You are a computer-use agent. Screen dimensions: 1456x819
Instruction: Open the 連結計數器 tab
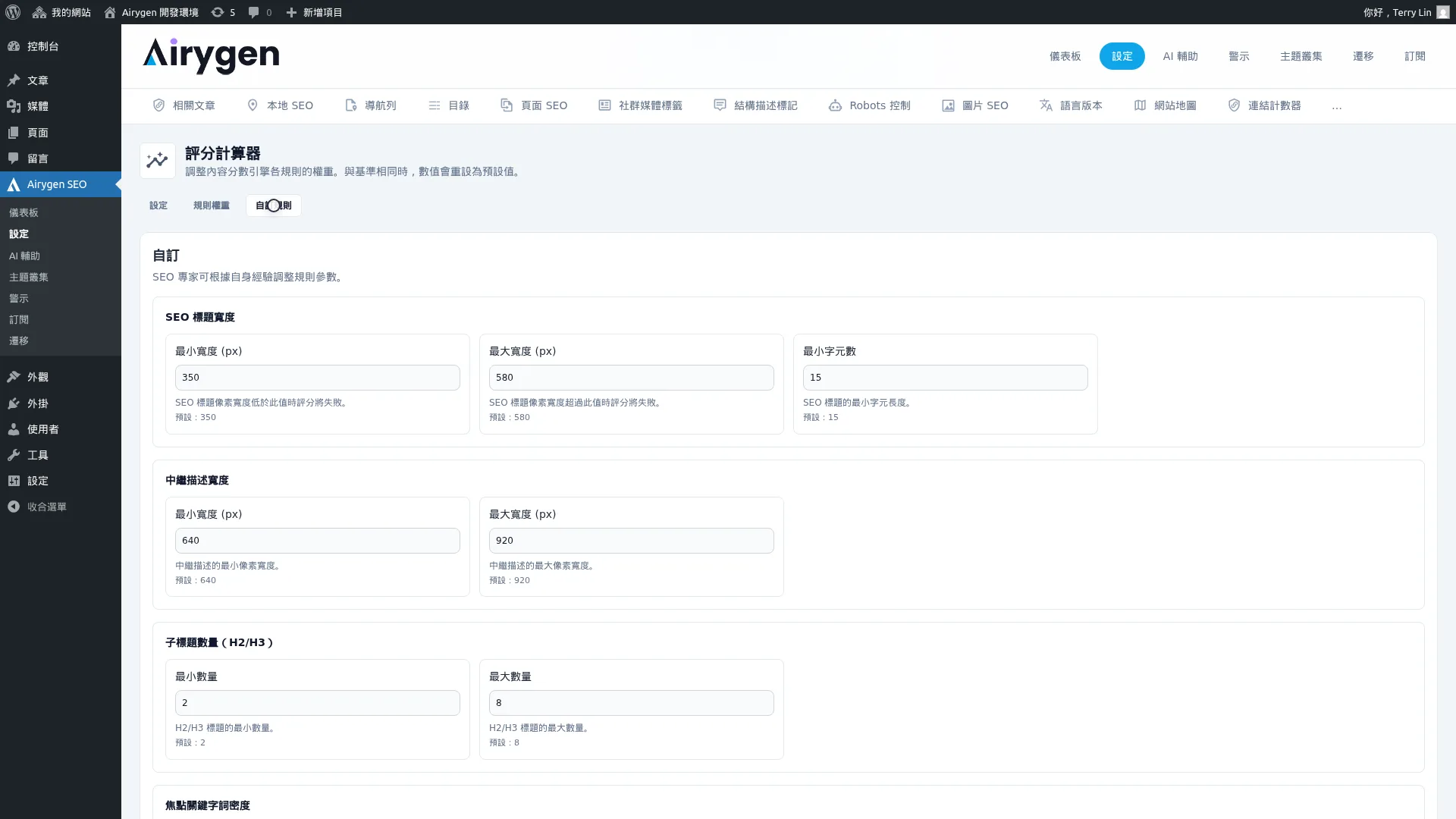(1264, 105)
